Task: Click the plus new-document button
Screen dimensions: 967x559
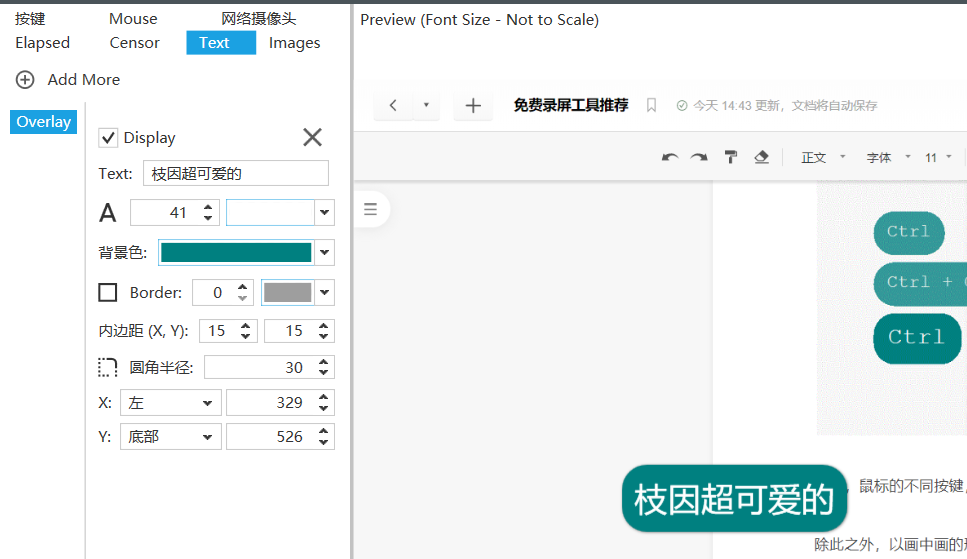Action: [x=473, y=105]
